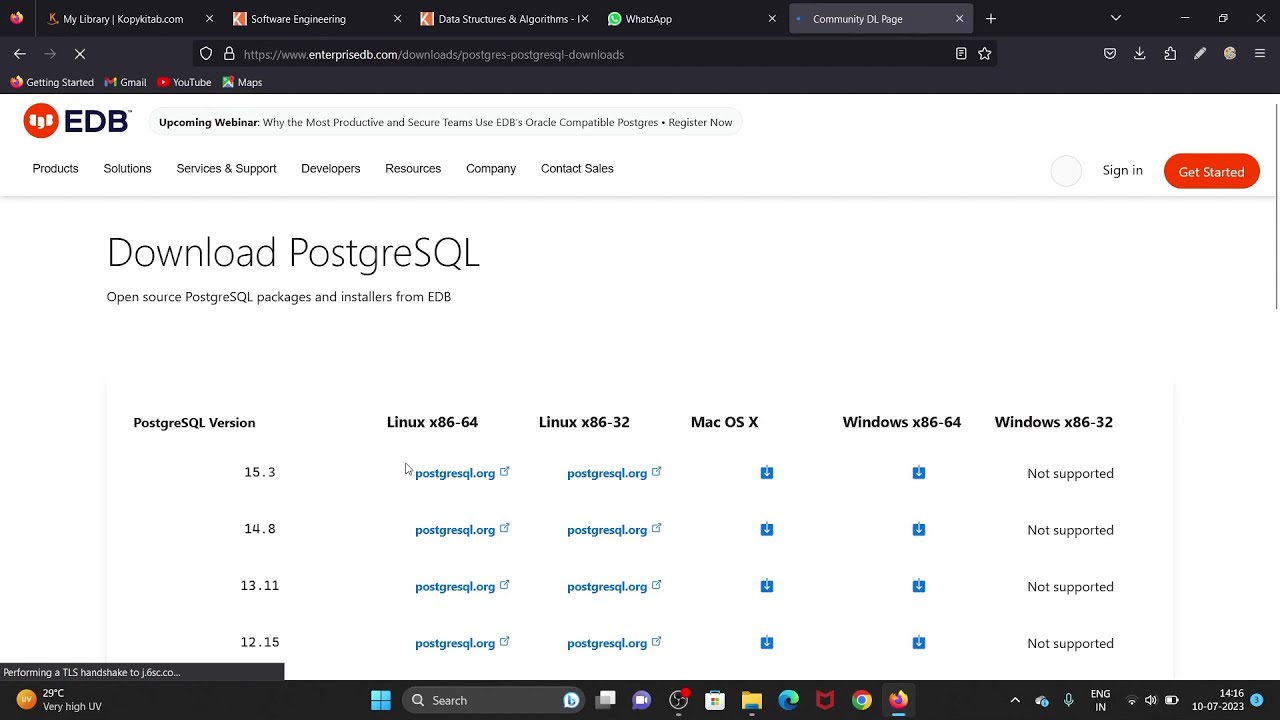Click the EDB logo

pos(77,121)
